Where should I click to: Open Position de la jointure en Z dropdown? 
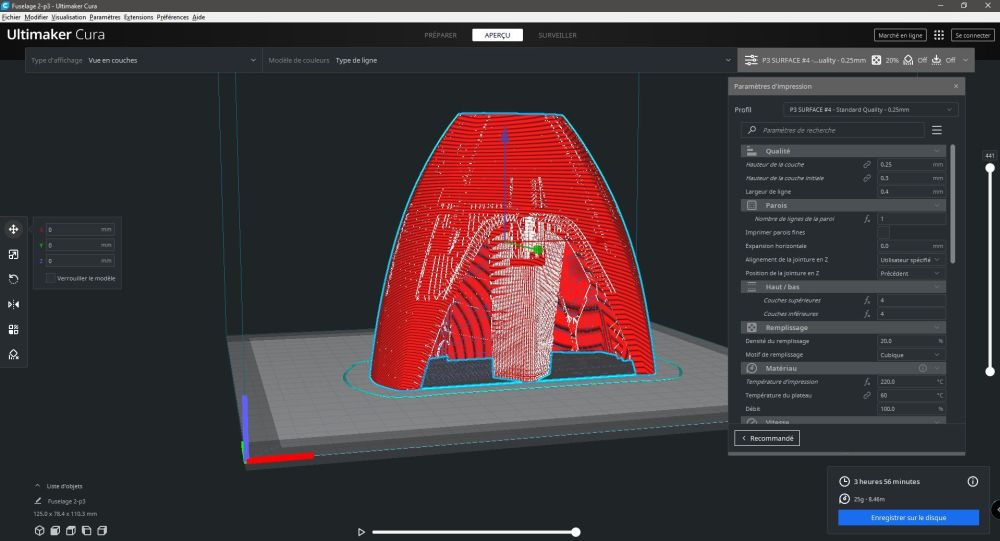click(x=911, y=273)
